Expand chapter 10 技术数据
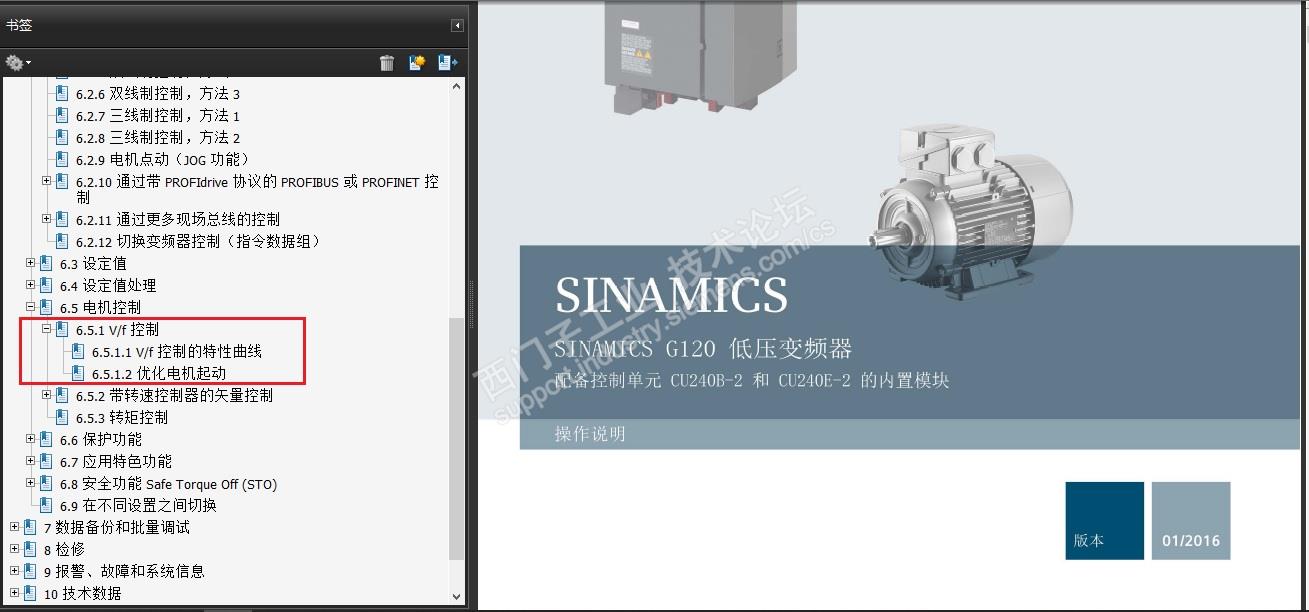 [x=14, y=592]
